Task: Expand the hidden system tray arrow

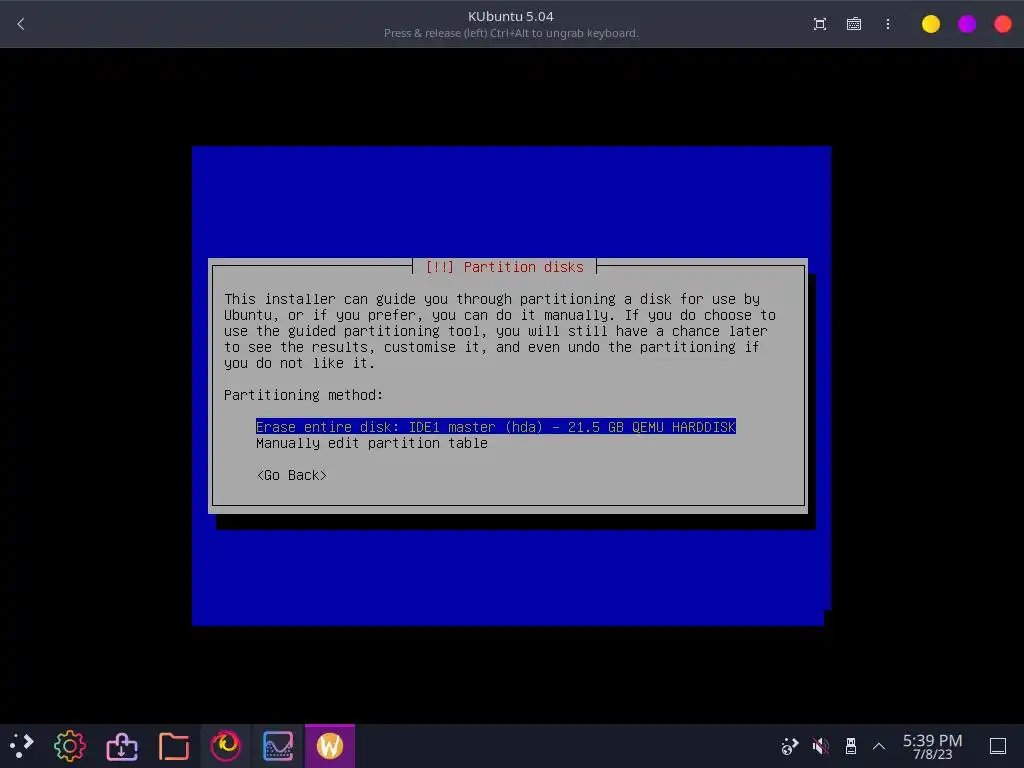Action: tap(879, 745)
